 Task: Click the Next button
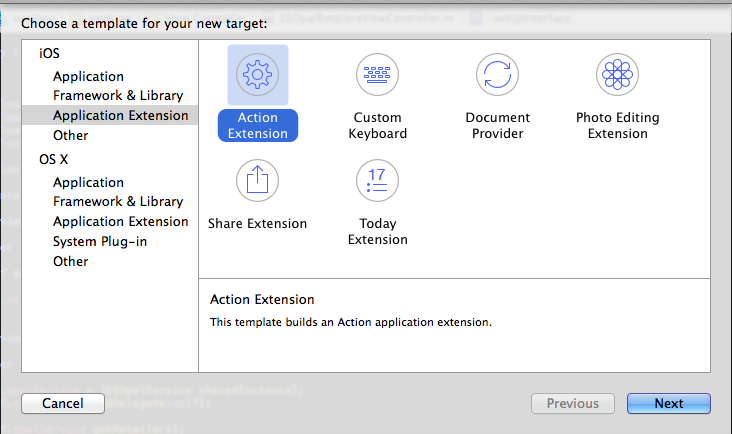coord(669,404)
